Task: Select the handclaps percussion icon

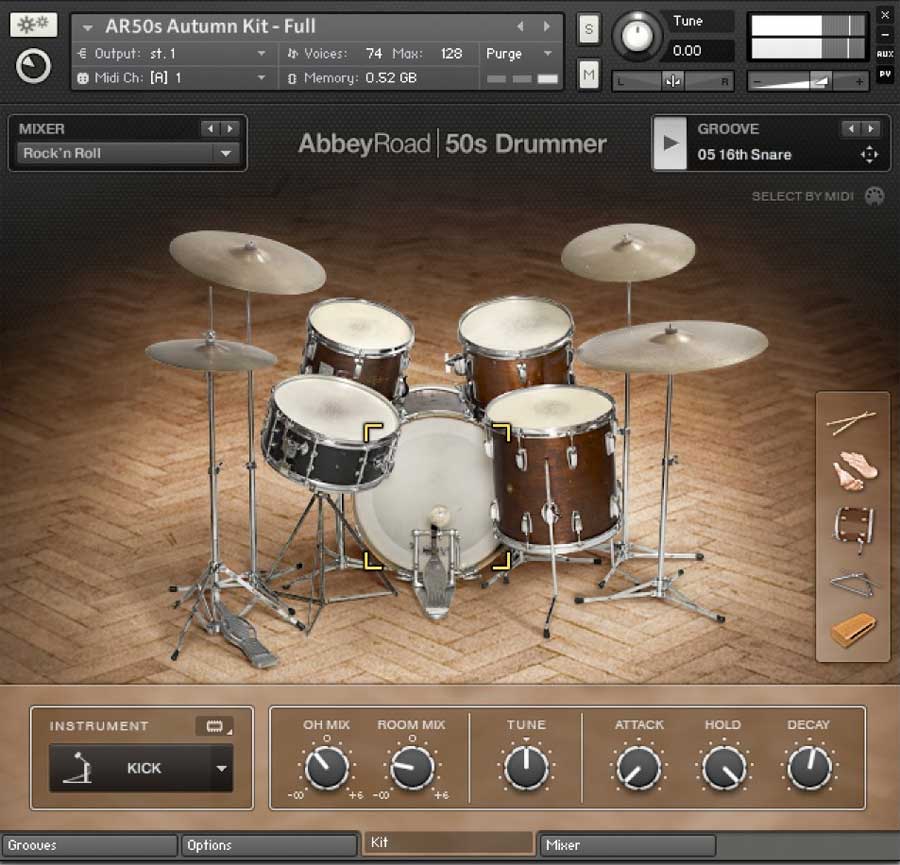Action: tap(855, 471)
